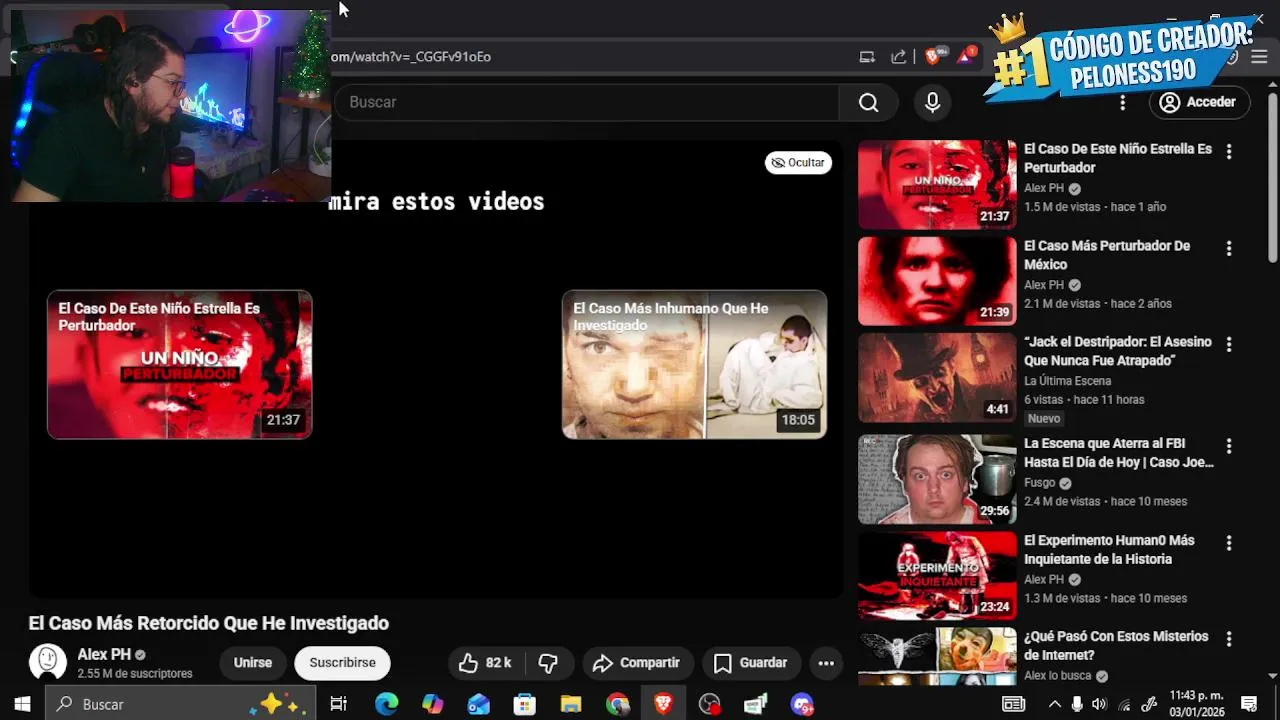Screen dimensions: 1280x720
Task: Play end-screen video 'El Caso Más Inhumano'
Action: click(x=694, y=365)
